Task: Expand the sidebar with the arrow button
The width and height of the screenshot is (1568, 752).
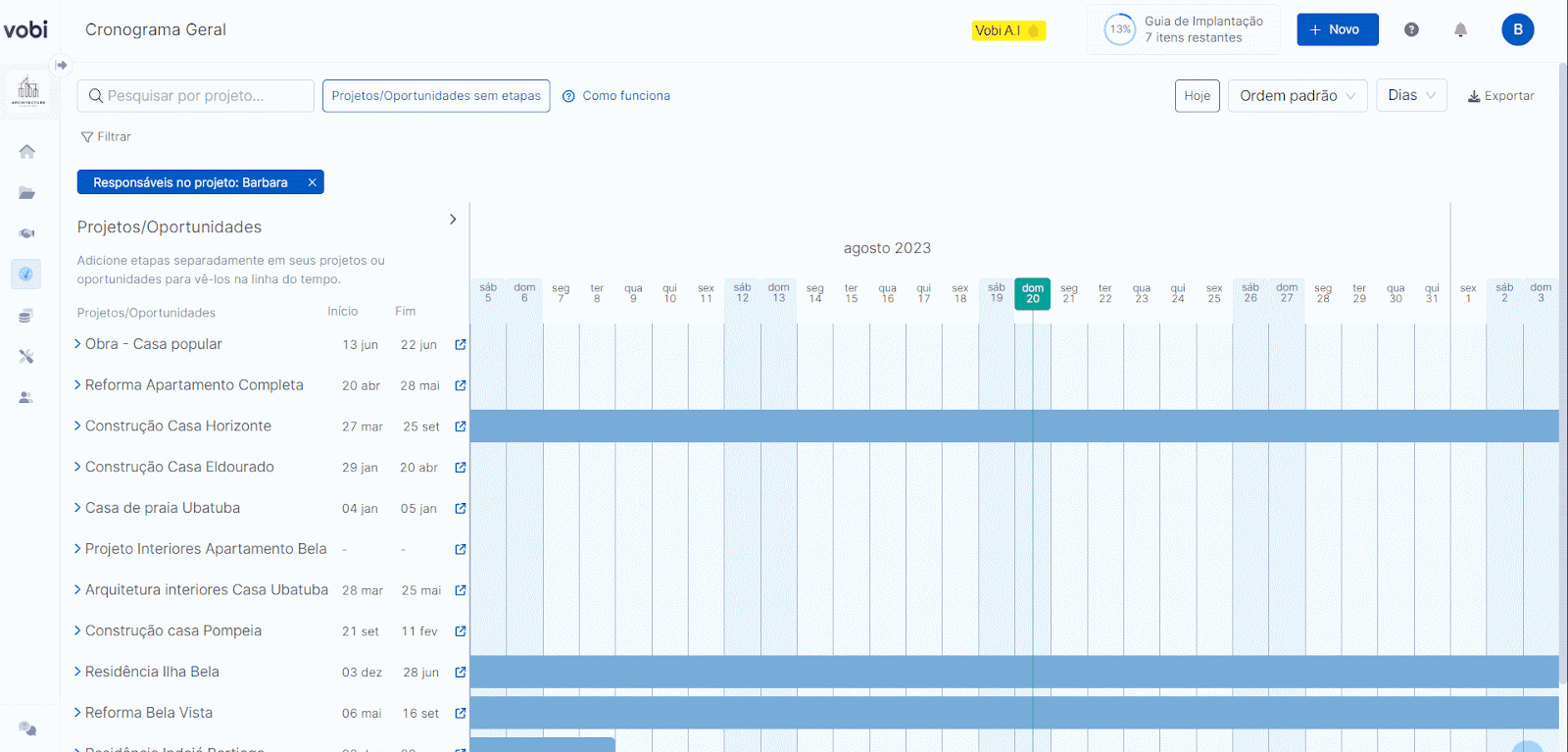Action: 62,65
